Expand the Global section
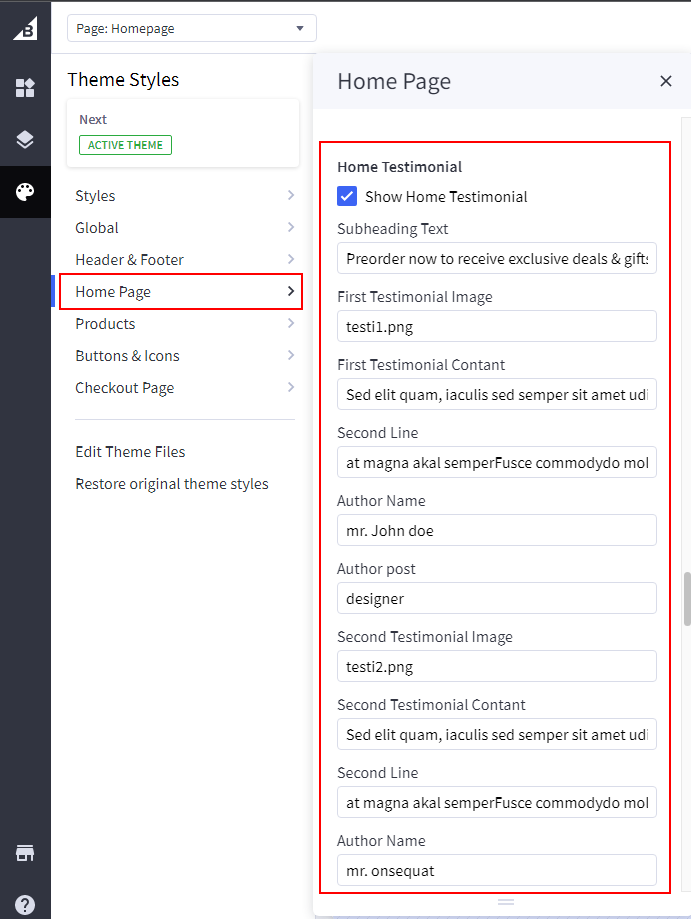Image resolution: width=691 pixels, height=919 pixels. tap(185, 228)
